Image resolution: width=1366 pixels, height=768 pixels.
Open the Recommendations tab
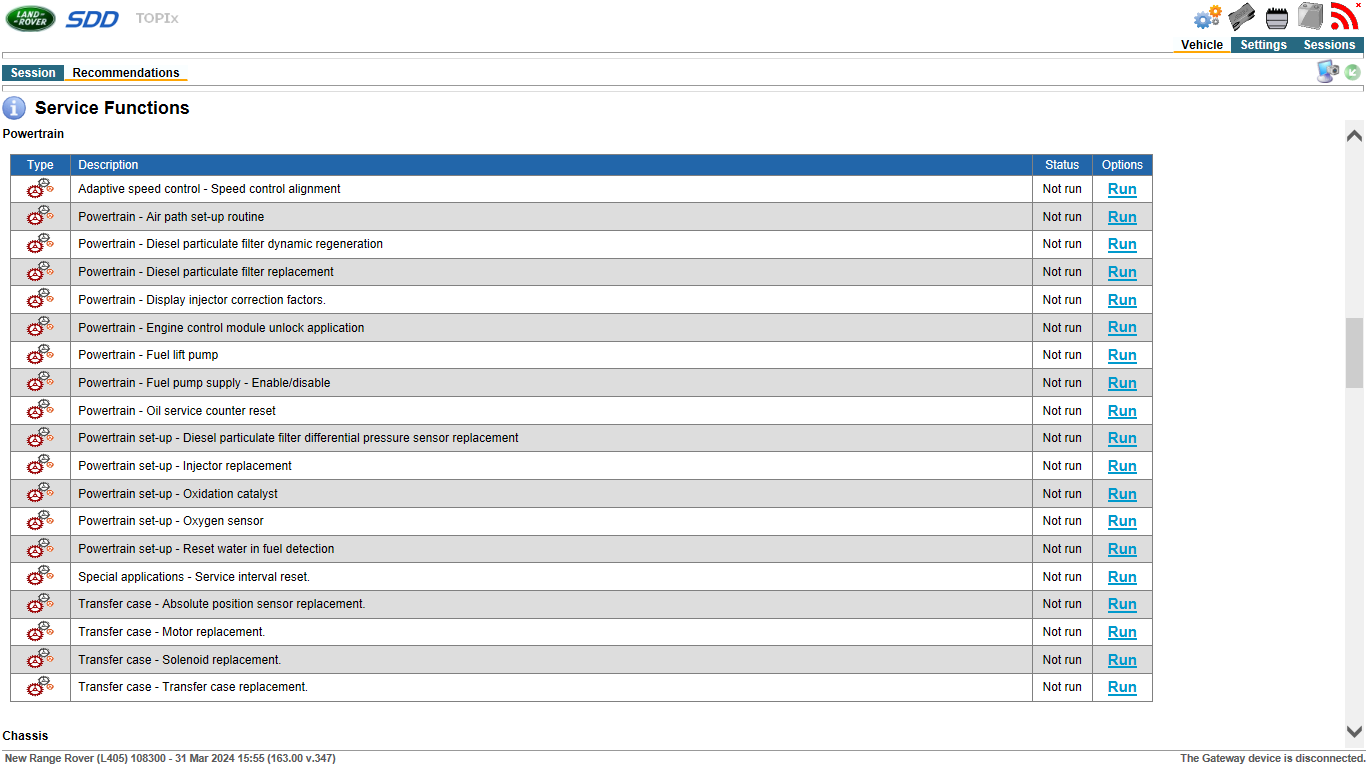pyautogui.click(x=126, y=73)
